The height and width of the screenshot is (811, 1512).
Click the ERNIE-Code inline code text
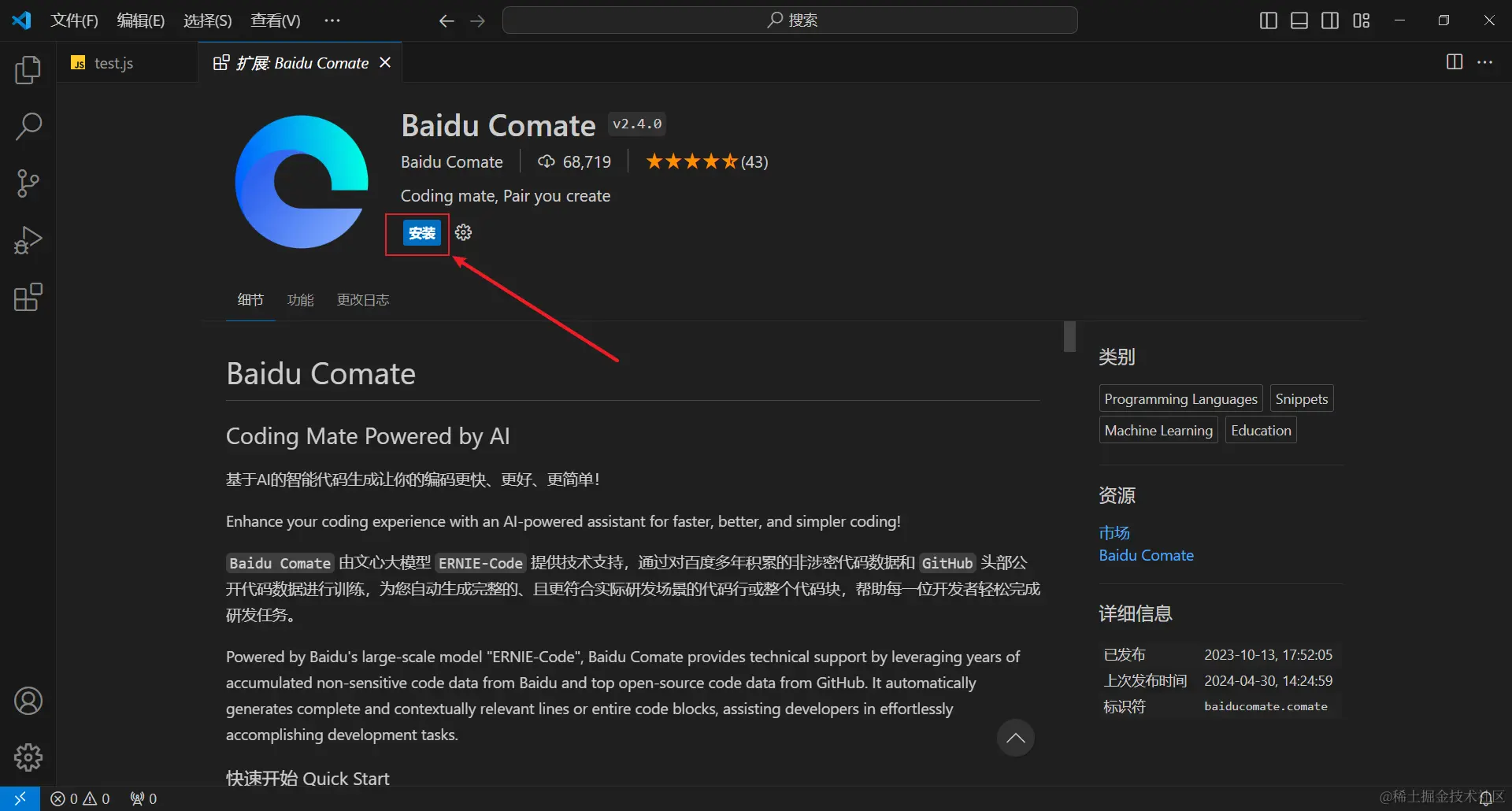coord(480,564)
